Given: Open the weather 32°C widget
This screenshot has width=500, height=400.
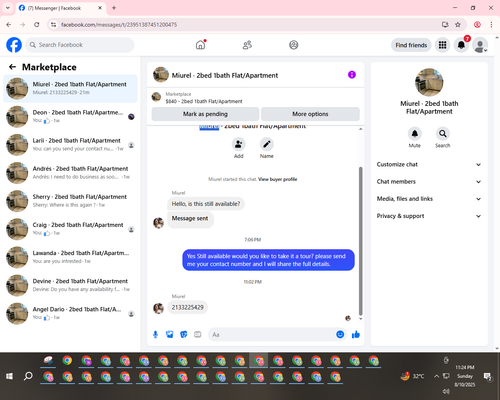Looking at the screenshot, I should click(x=413, y=376).
